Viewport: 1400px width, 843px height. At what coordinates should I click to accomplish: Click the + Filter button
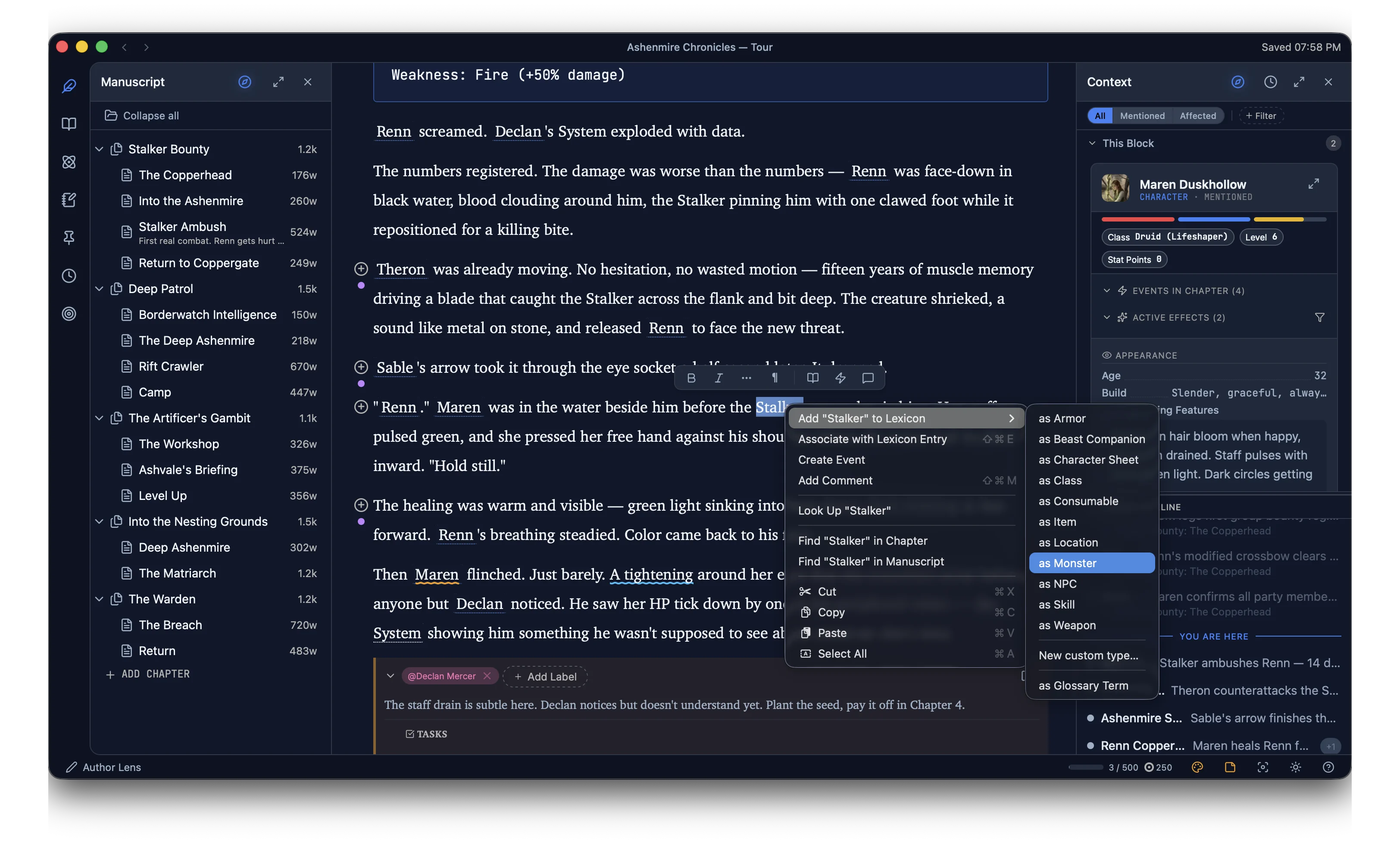point(1260,116)
